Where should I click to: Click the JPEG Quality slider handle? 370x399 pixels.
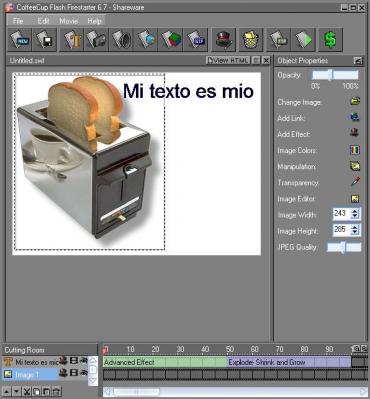(343, 247)
